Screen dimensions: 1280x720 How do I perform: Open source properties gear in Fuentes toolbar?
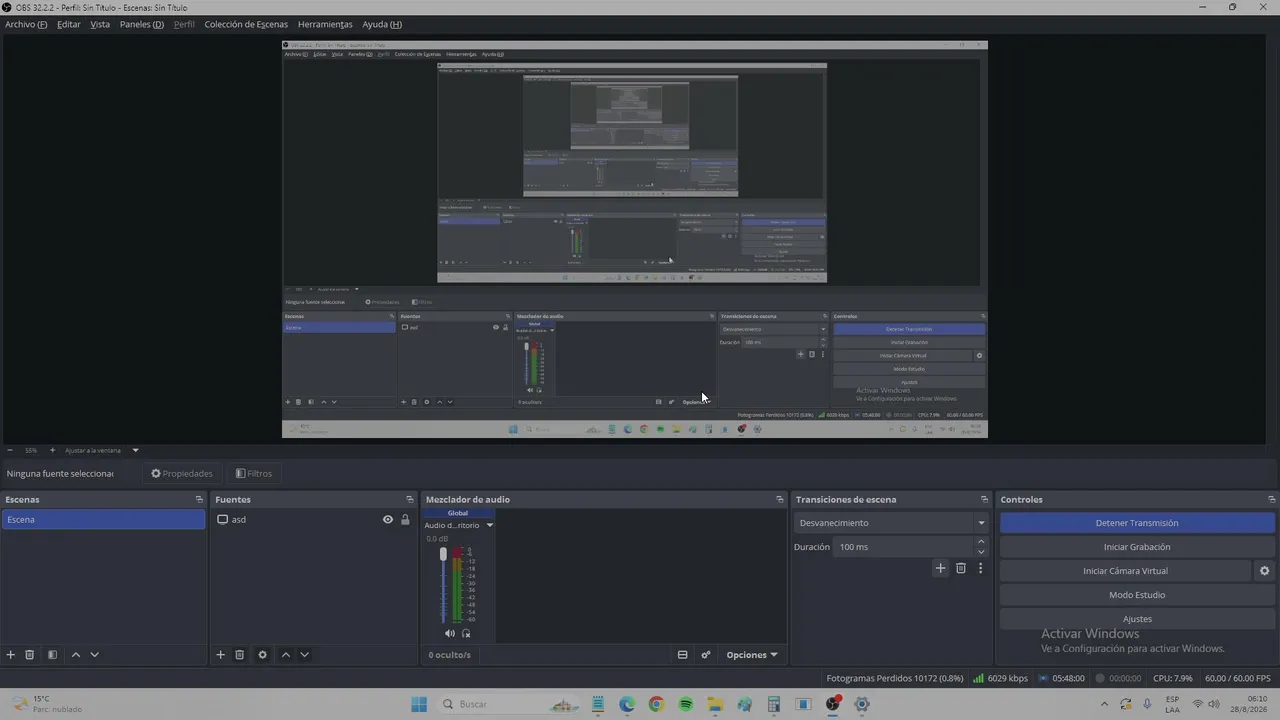pyautogui.click(x=263, y=655)
